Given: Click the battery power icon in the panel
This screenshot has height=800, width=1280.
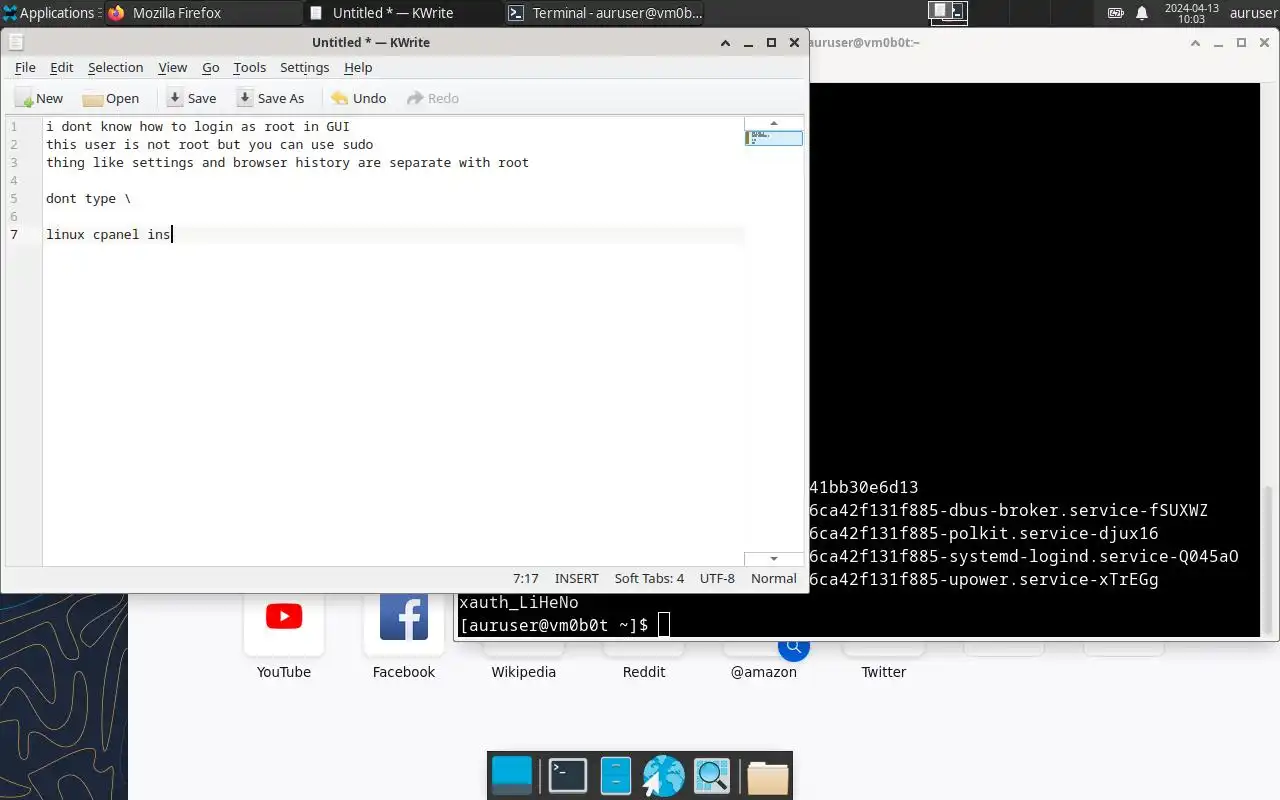Looking at the screenshot, I should tap(1115, 13).
